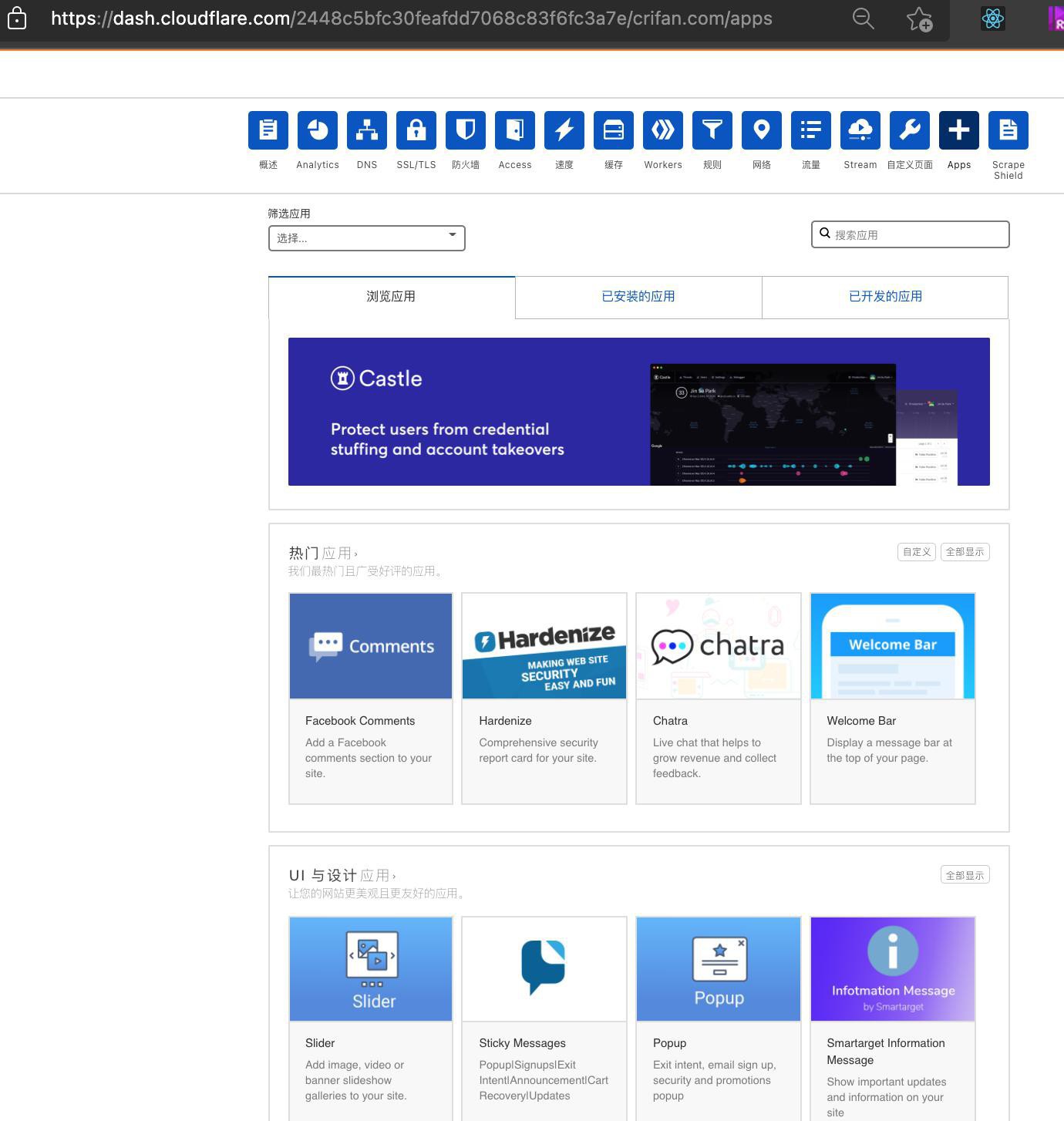The height and width of the screenshot is (1121, 1064).
Task: Open the 防火墙 firewall shield icon
Action: [x=465, y=130]
